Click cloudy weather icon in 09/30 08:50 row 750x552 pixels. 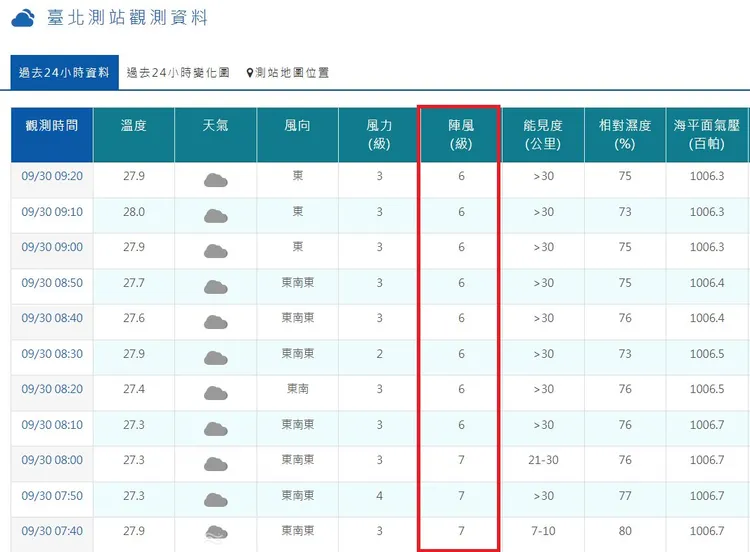pyautogui.click(x=216, y=287)
